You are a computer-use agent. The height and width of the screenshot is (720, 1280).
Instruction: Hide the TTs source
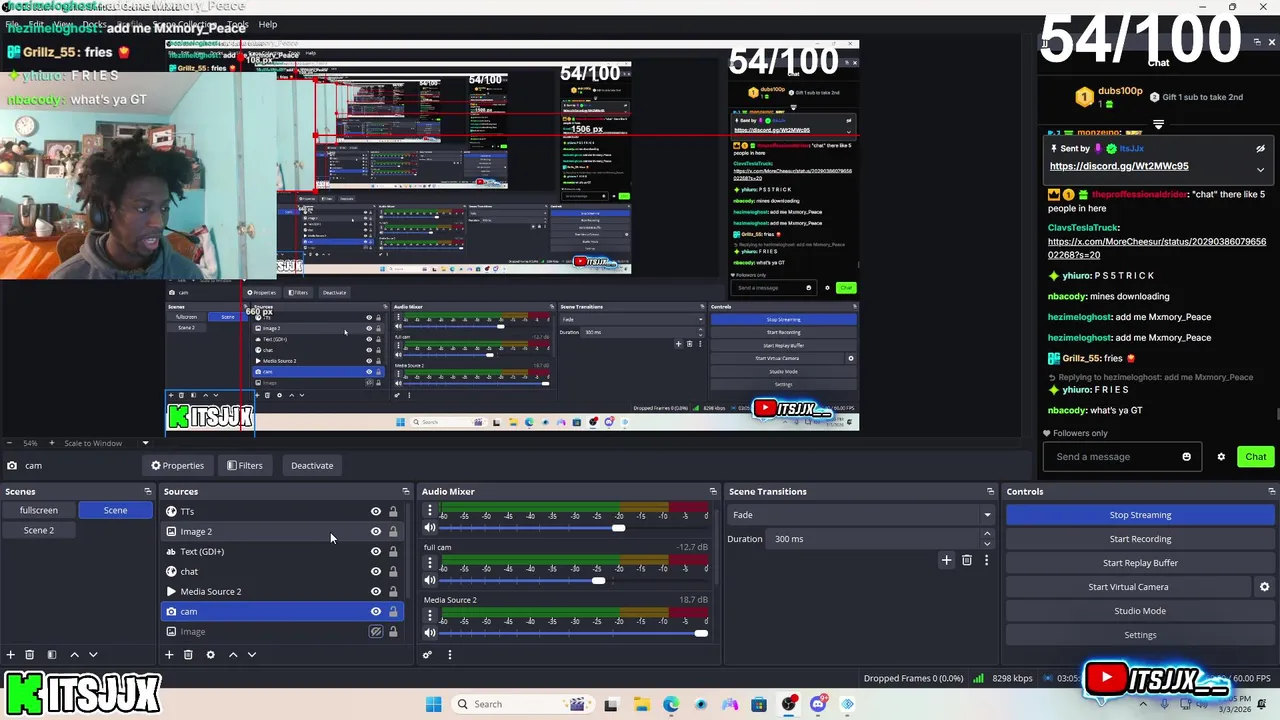376,511
